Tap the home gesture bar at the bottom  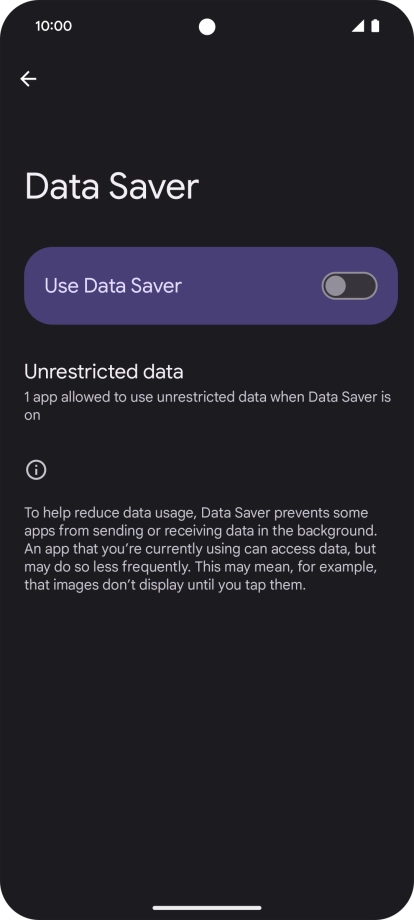[x=207, y=907]
